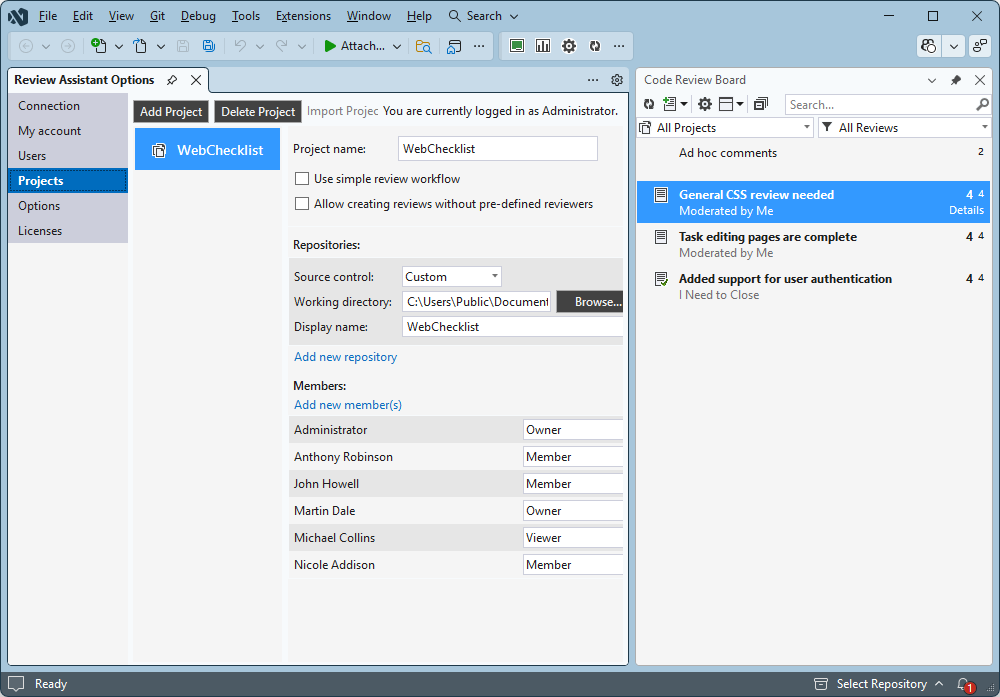Image resolution: width=1000 pixels, height=697 pixels.
Task: Change Michael Collins role Viewer dropdown
Action: click(573, 538)
